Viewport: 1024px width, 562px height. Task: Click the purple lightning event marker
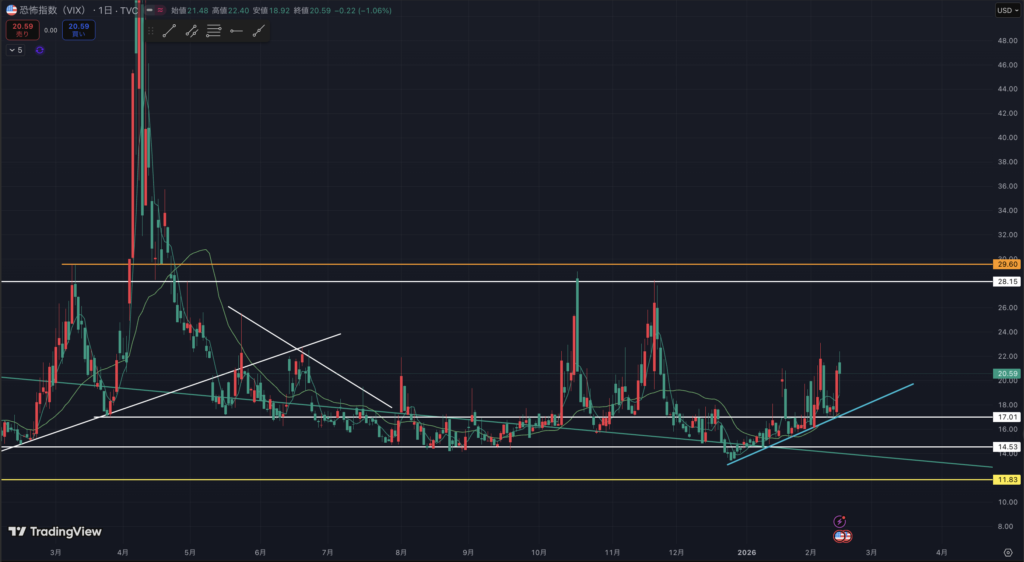point(841,521)
